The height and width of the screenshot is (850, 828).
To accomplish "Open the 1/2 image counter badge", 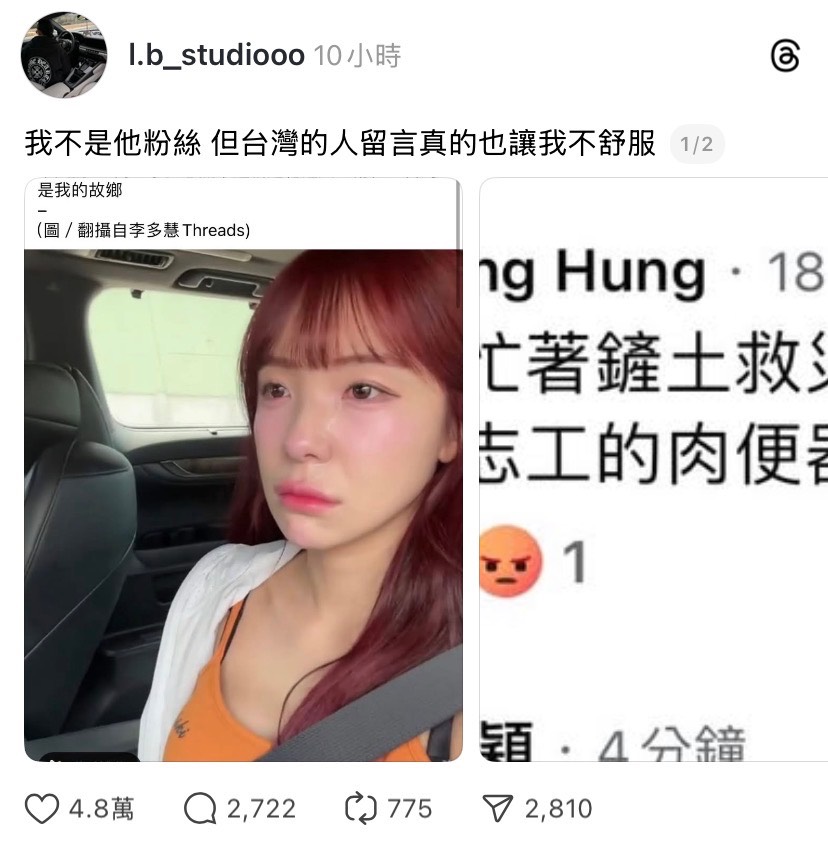I will 697,144.
